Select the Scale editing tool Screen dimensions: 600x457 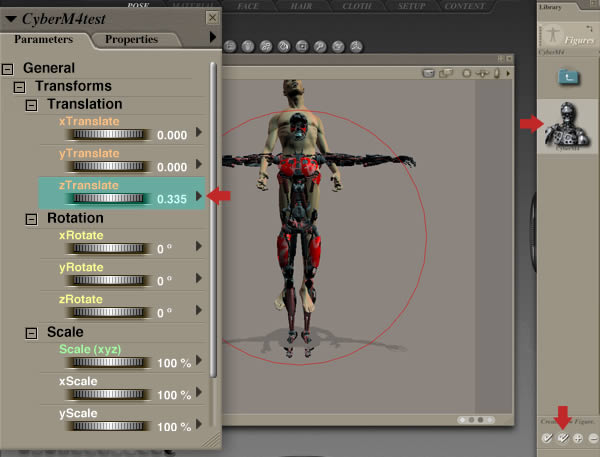click(230, 46)
